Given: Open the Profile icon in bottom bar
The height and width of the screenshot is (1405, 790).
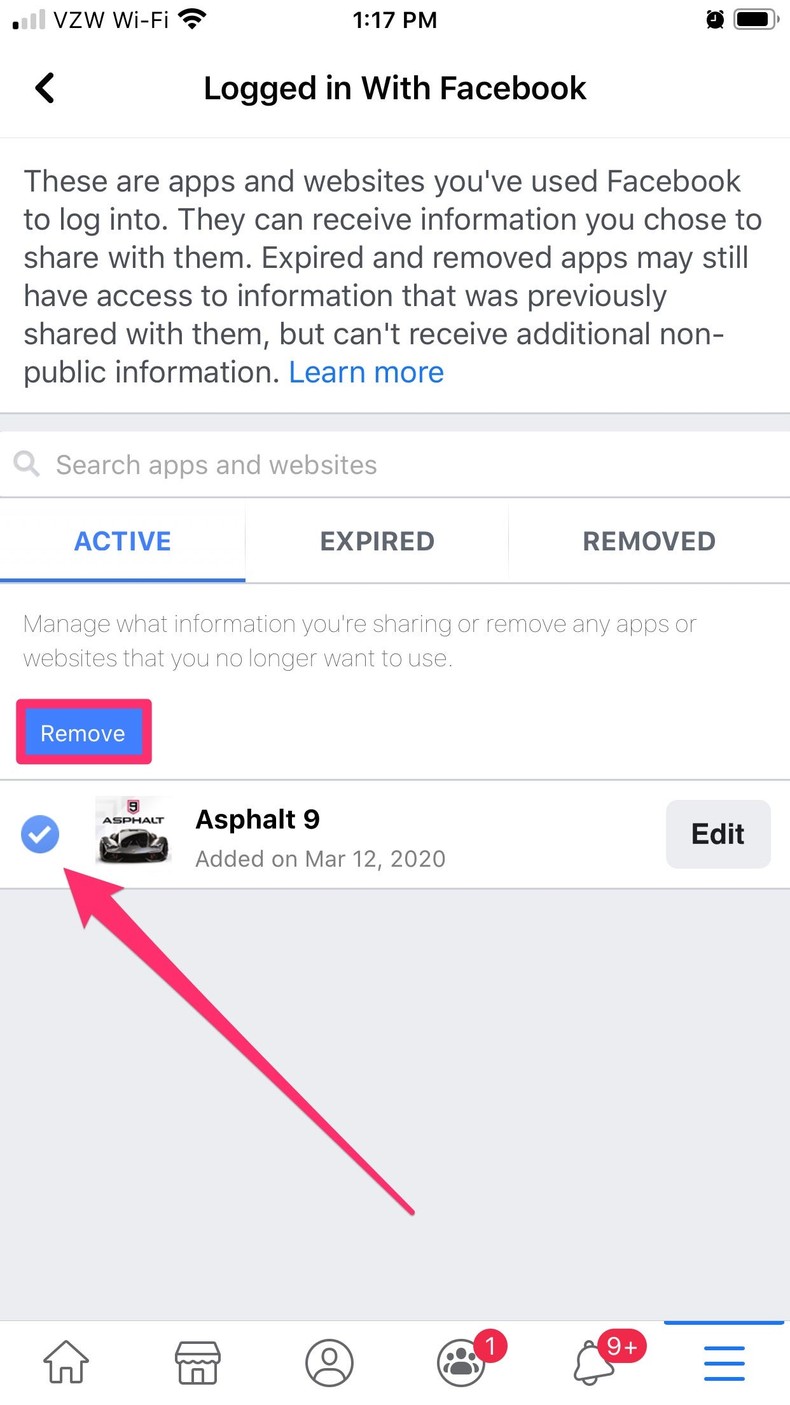Looking at the screenshot, I should pyautogui.click(x=329, y=1362).
